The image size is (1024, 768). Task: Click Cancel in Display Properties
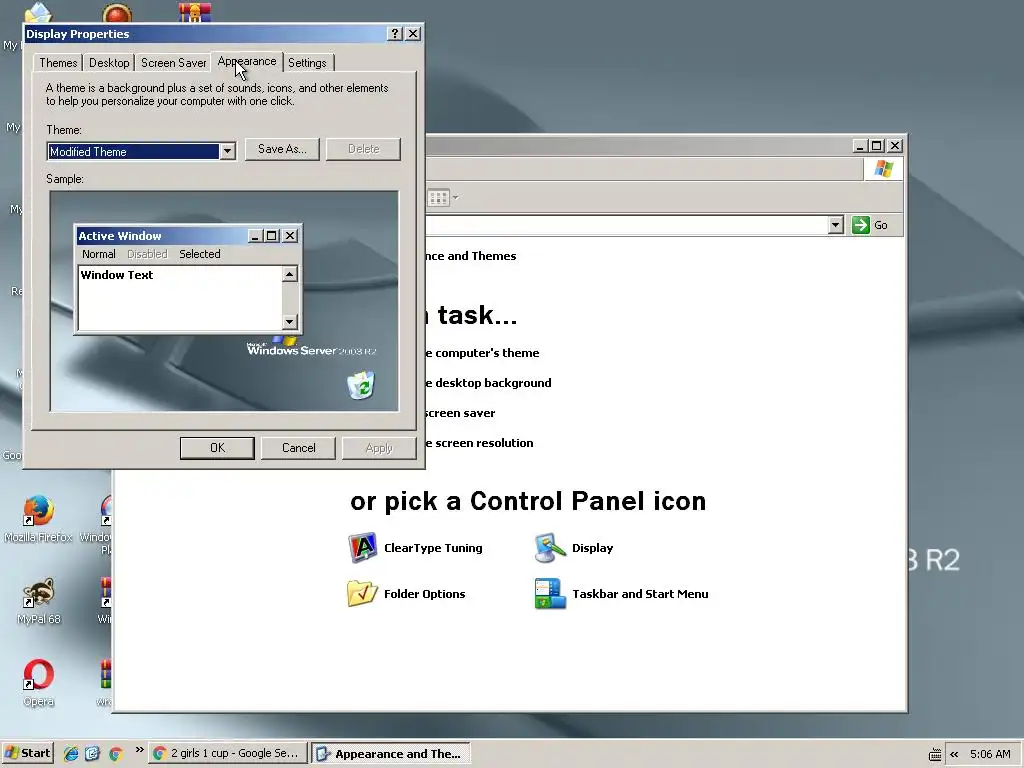(298, 448)
